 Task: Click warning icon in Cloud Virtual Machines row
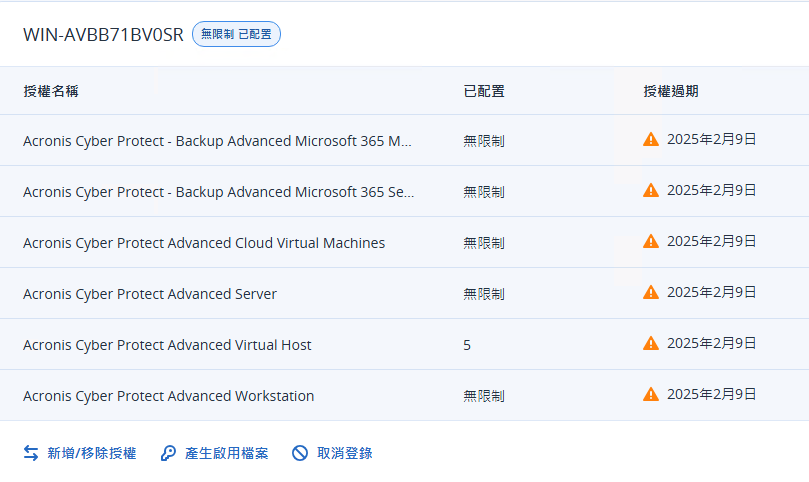(651, 242)
